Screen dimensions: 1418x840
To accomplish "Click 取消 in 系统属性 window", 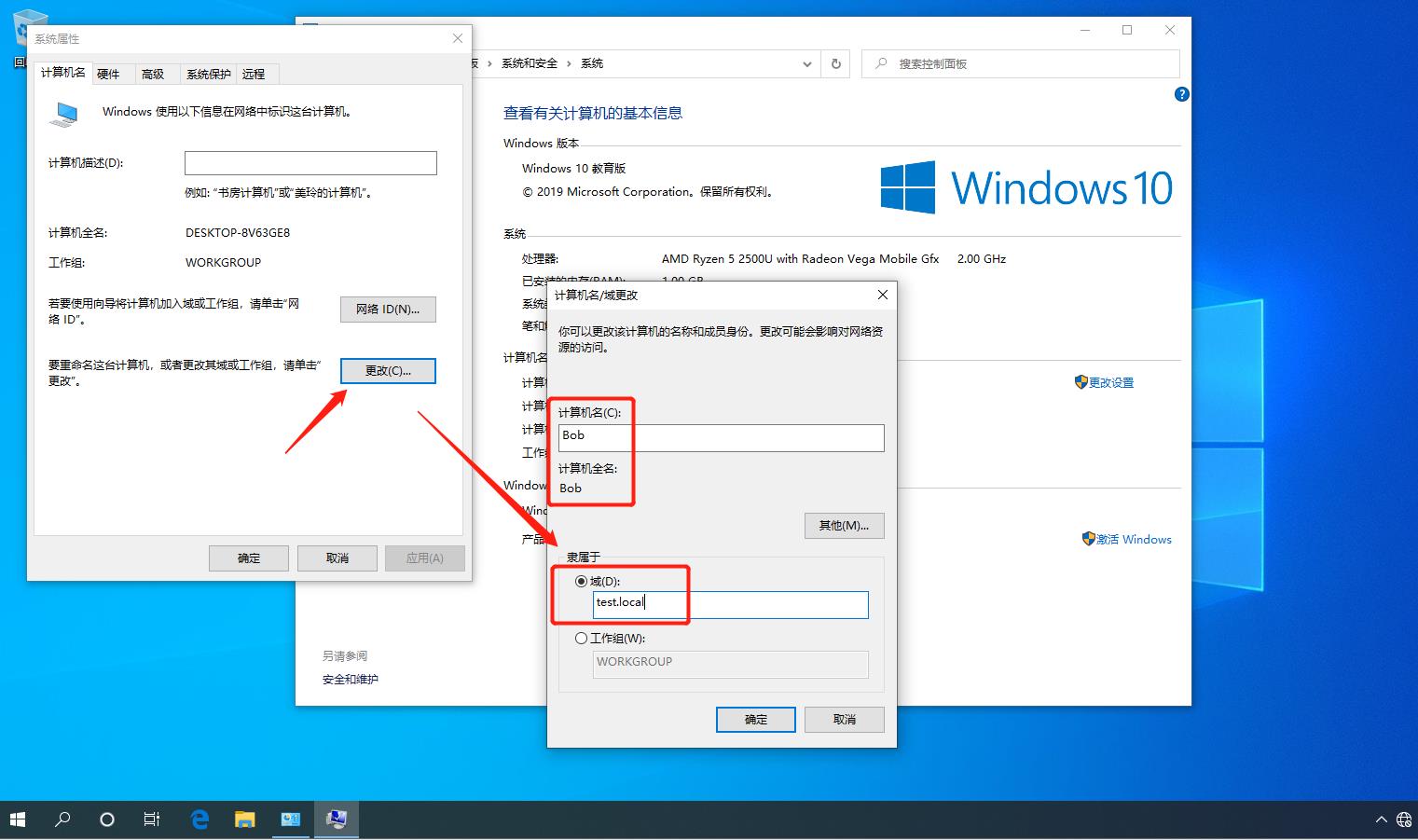I will [337, 558].
